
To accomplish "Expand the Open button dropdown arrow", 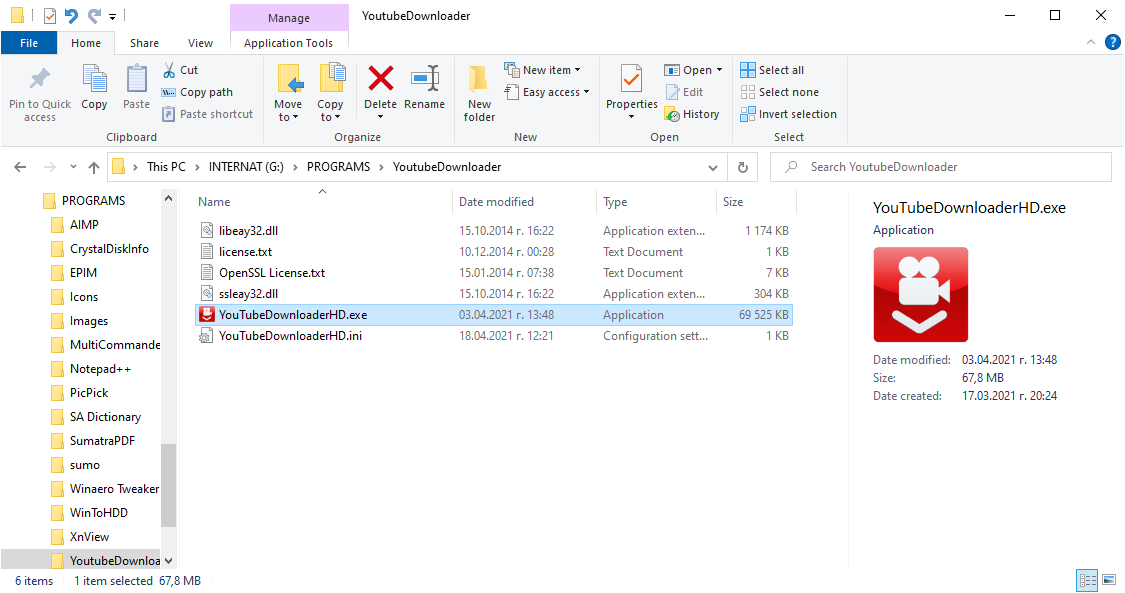I will tap(720, 70).
